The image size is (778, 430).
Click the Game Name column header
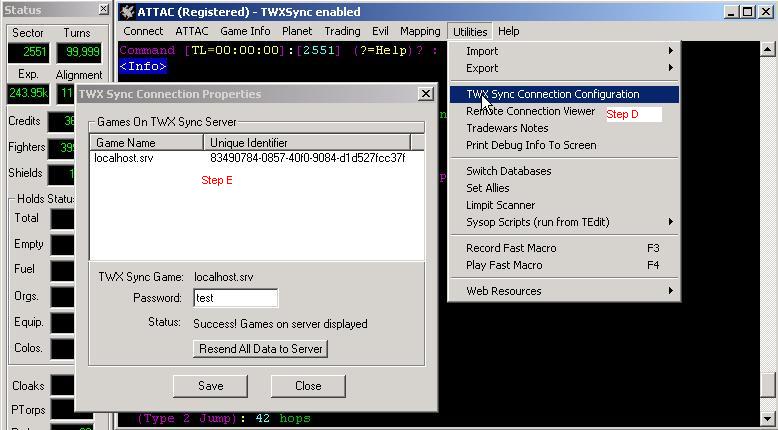coord(147,143)
